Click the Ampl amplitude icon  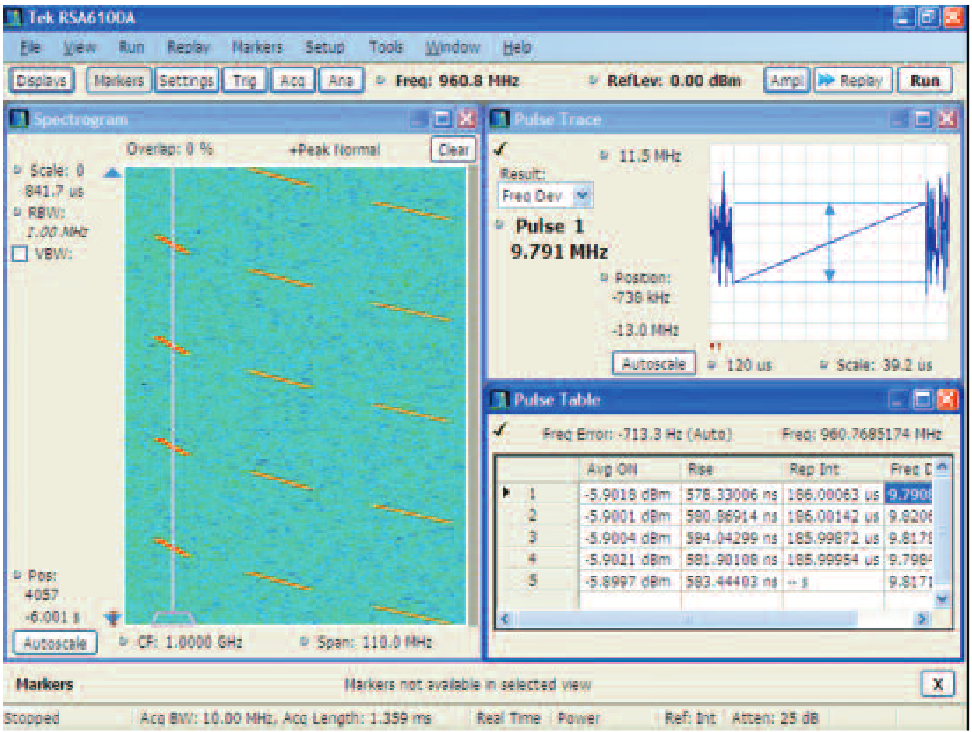(x=786, y=82)
